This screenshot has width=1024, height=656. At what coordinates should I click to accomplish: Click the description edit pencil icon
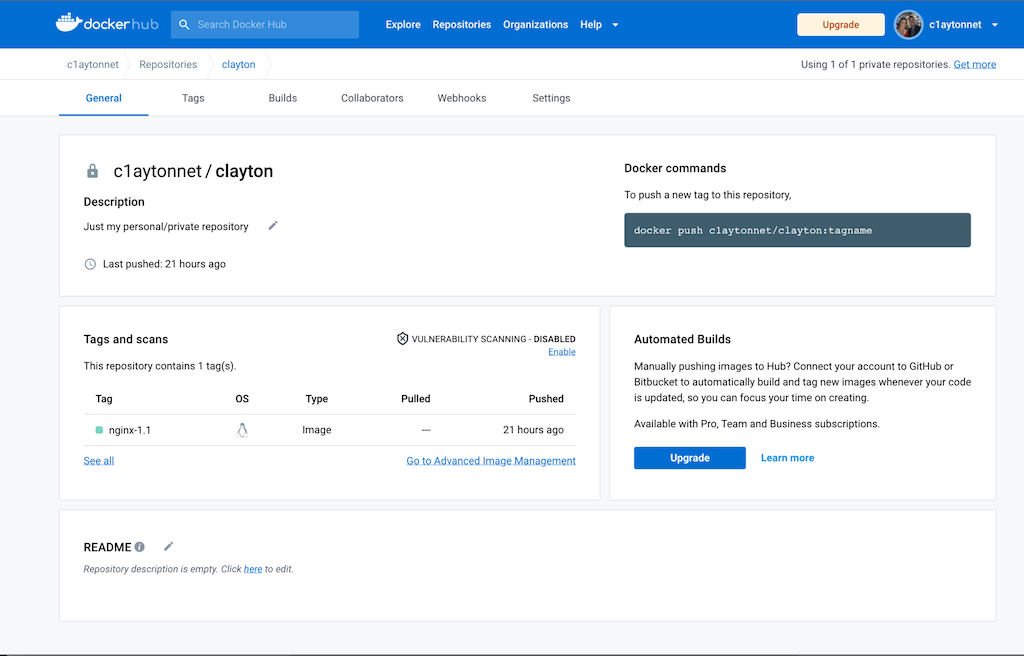(273, 226)
